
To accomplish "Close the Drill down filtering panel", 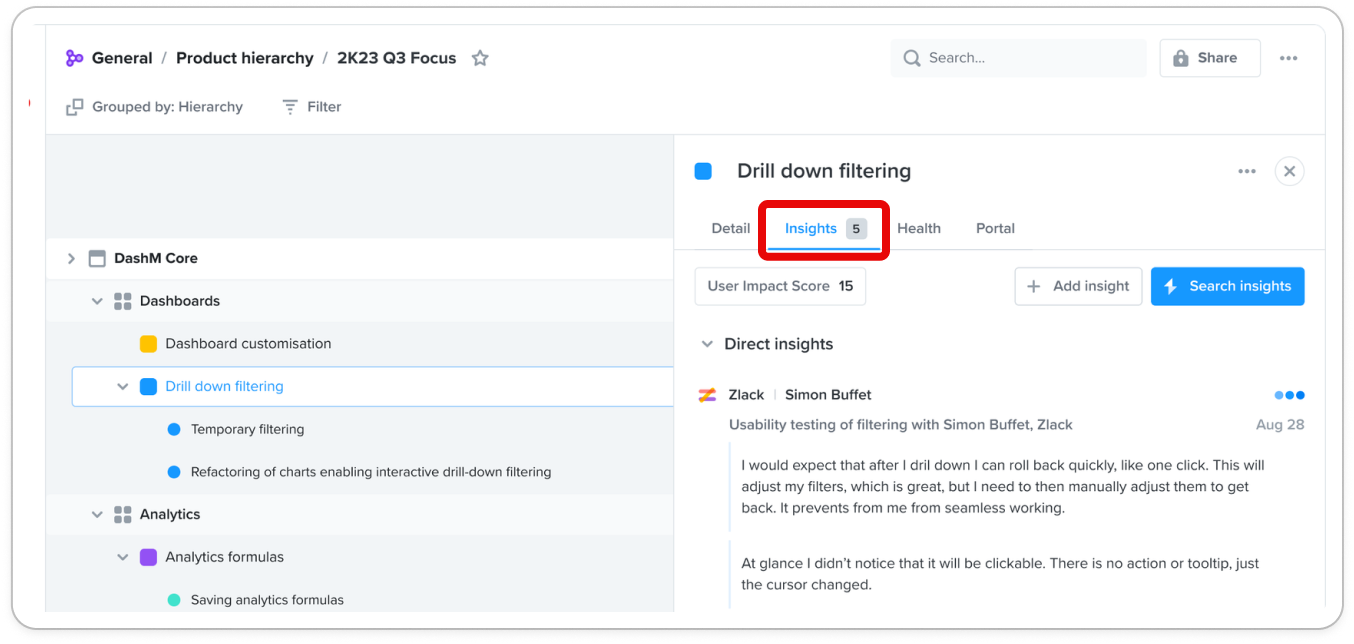I will 1289,171.
